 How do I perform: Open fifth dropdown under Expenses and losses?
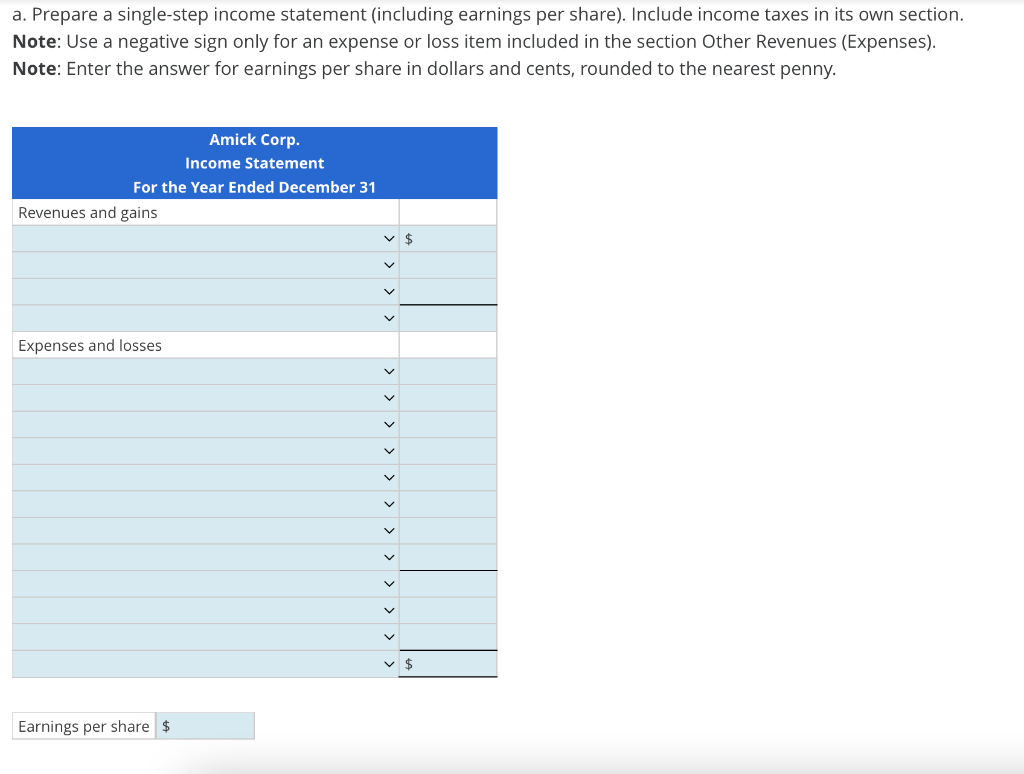coord(205,477)
